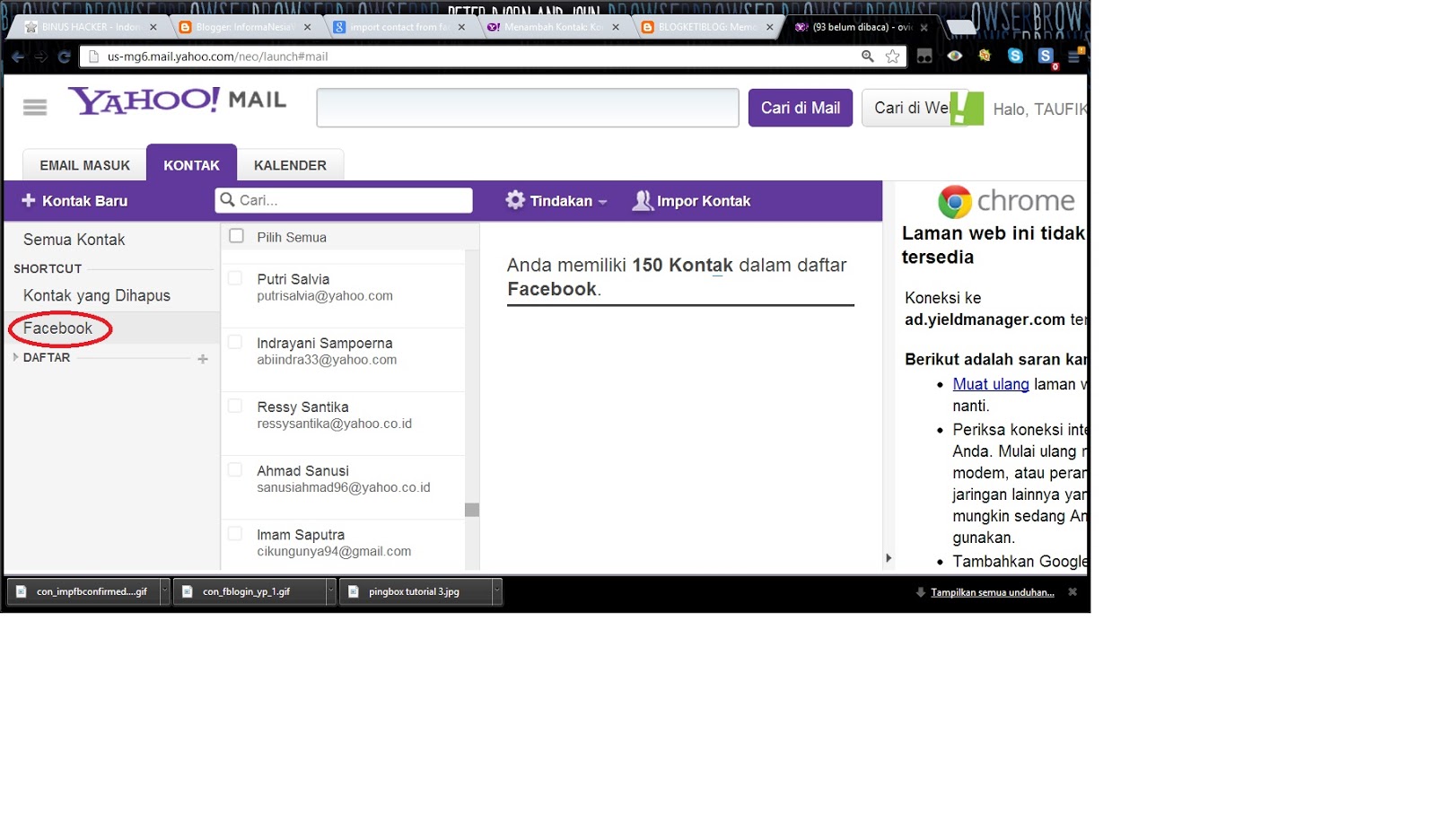Switch to the EMAIL MASUK tab
1436x840 pixels.
point(84,165)
